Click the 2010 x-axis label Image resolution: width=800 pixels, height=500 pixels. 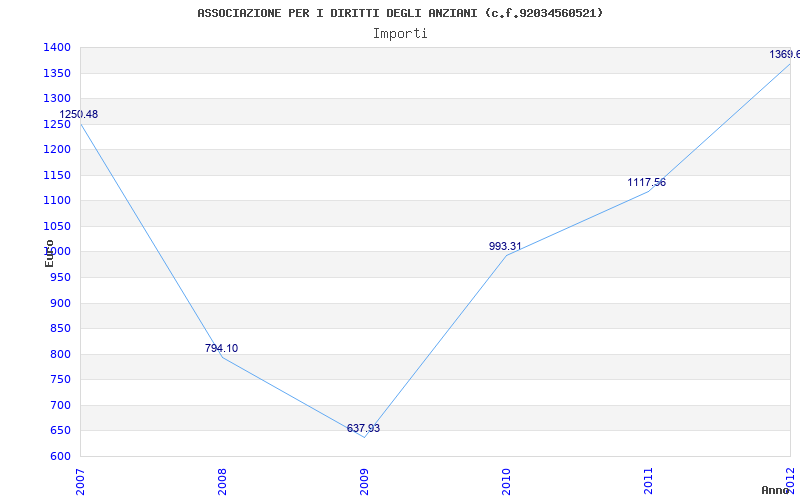[x=506, y=482]
